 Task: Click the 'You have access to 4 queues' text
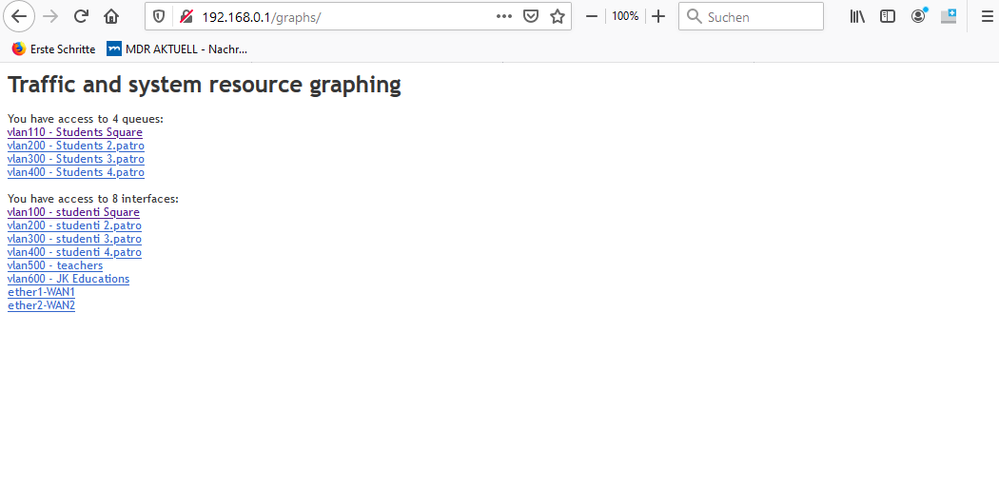(x=86, y=119)
